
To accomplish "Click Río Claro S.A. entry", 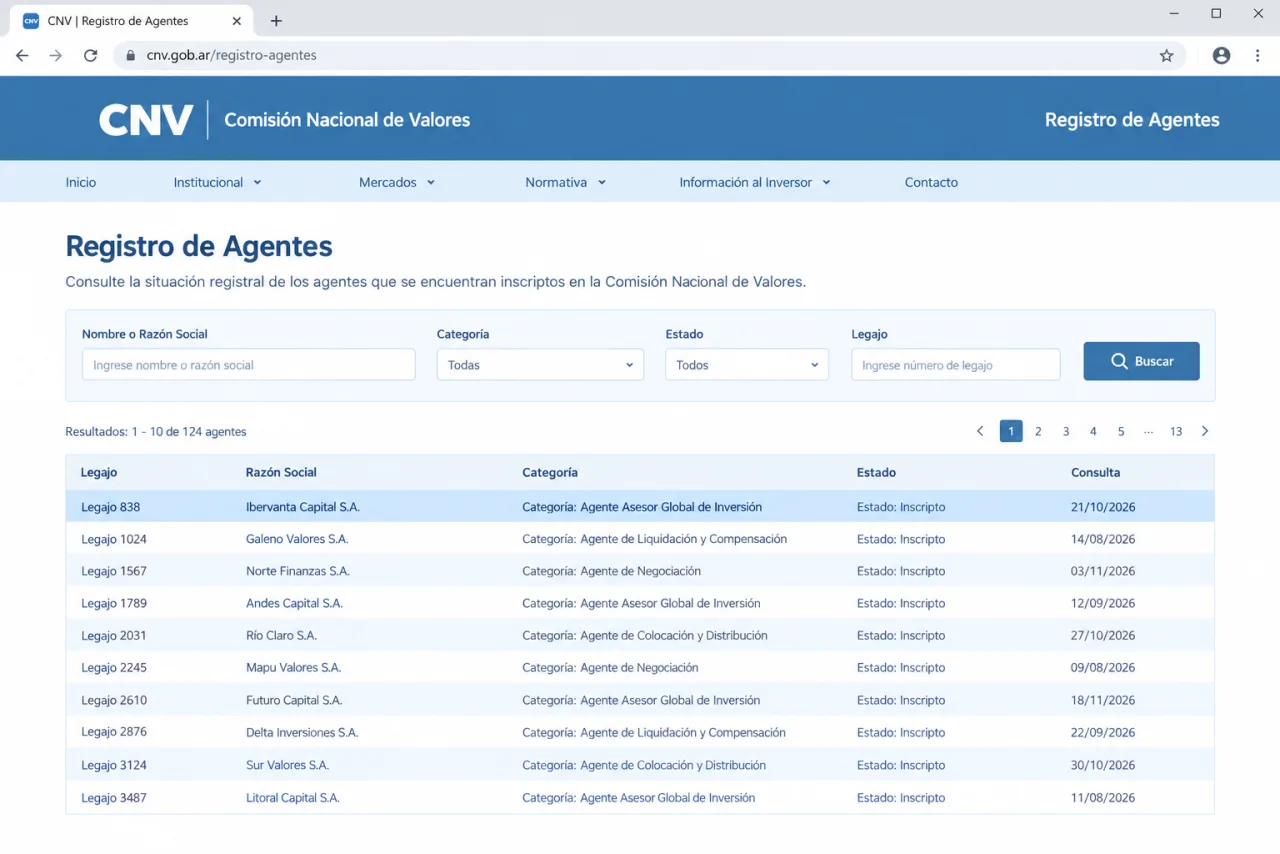I will tap(281, 635).
